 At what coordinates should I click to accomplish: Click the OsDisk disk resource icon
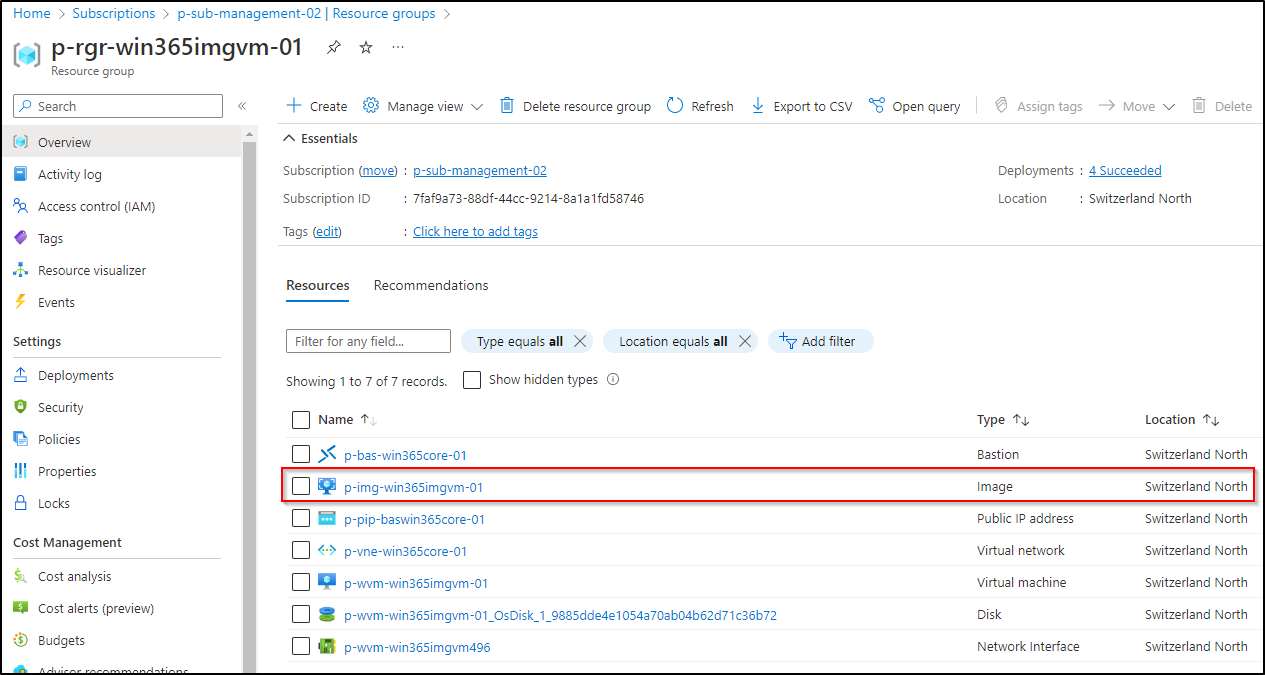point(327,615)
